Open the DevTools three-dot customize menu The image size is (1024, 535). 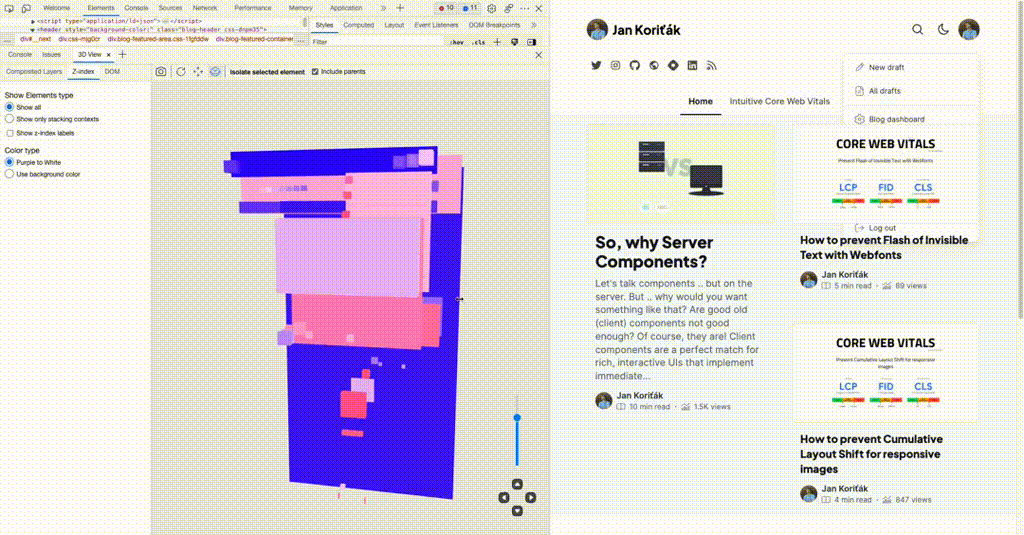click(x=525, y=8)
